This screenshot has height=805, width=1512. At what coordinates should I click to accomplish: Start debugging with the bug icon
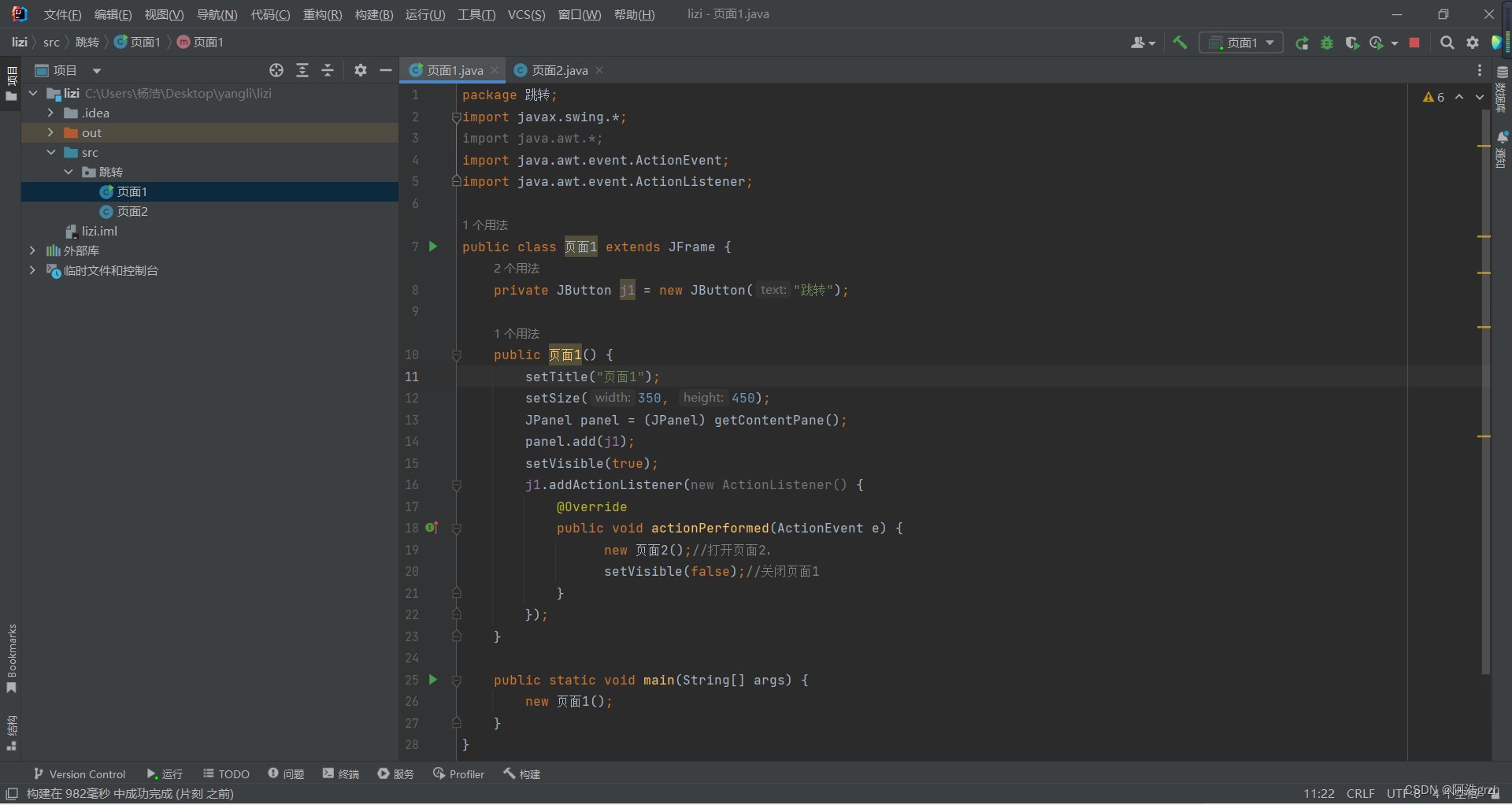pos(1327,43)
